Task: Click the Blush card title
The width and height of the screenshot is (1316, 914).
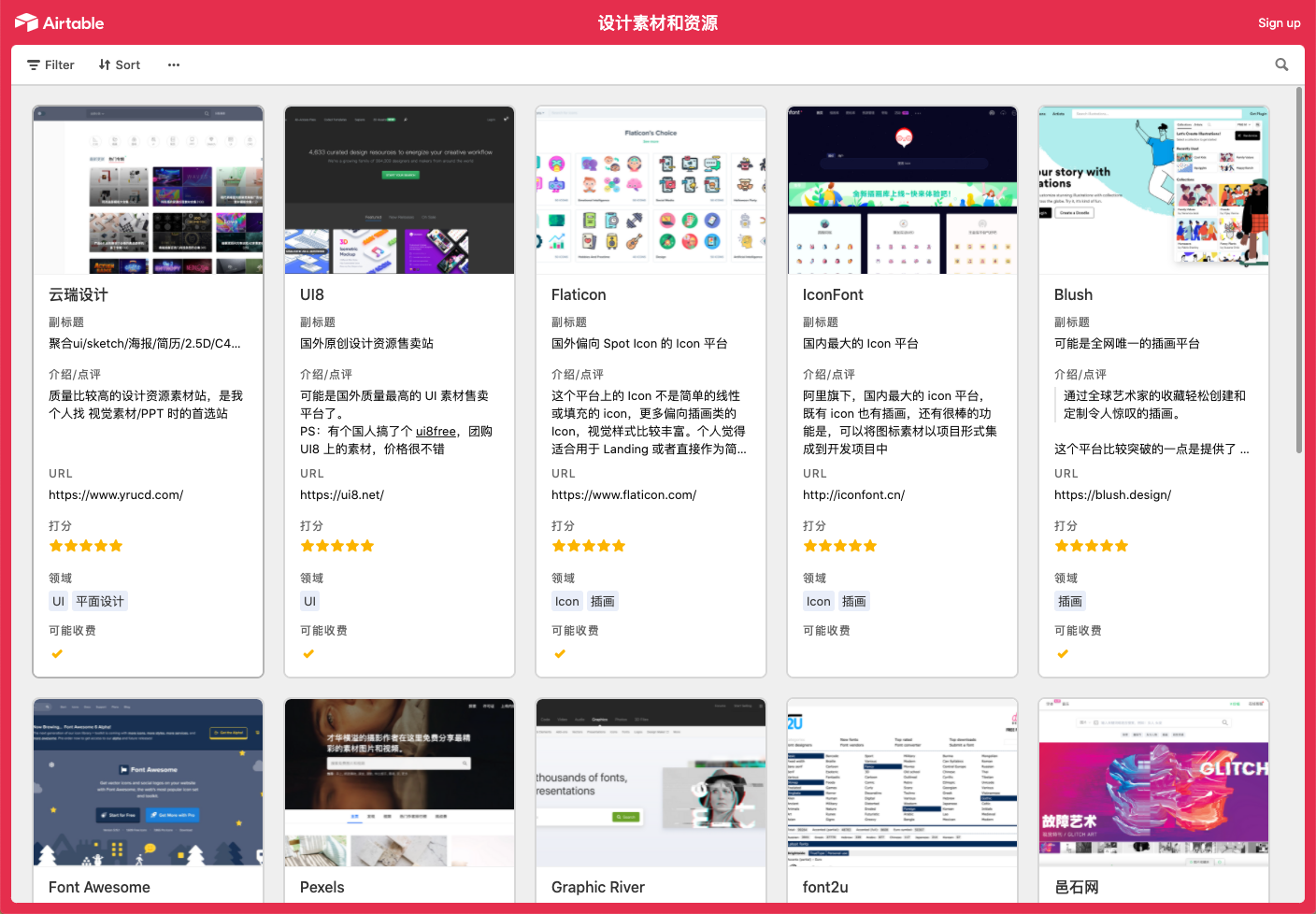Action: 1073,294
